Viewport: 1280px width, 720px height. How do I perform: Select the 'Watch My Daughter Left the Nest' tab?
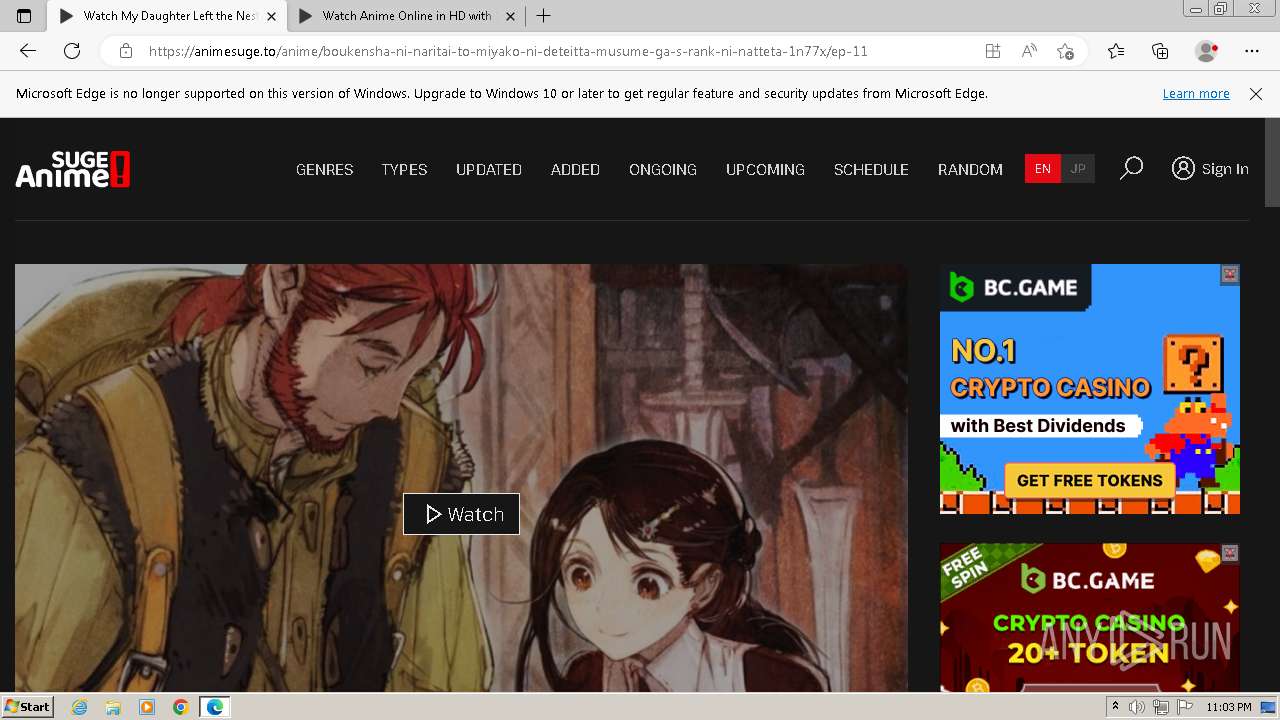pyautogui.click(x=169, y=16)
